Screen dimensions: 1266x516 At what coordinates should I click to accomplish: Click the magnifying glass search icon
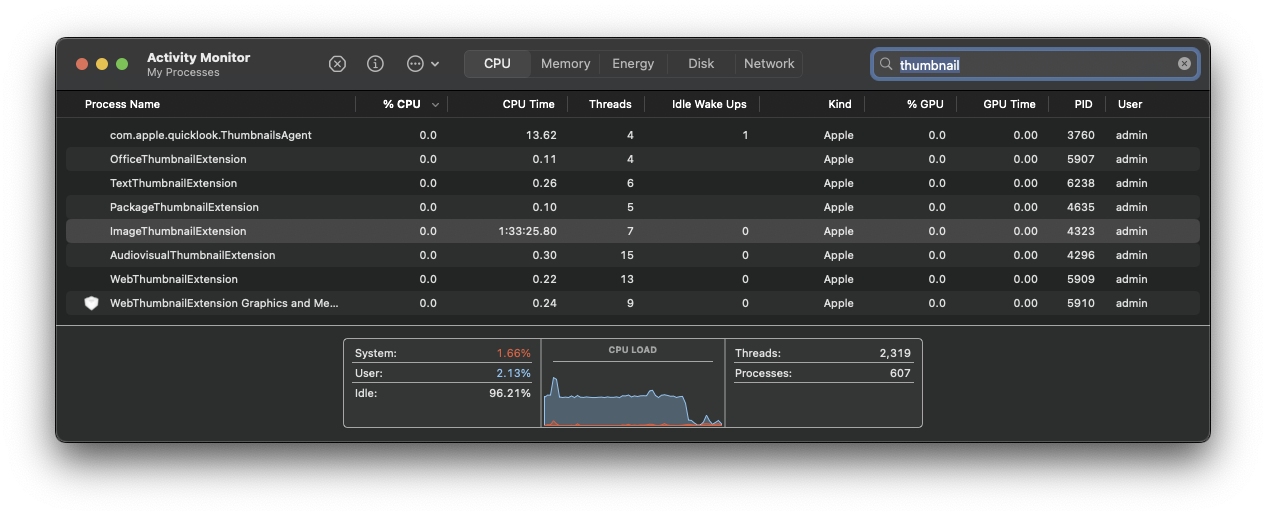click(x=885, y=64)
